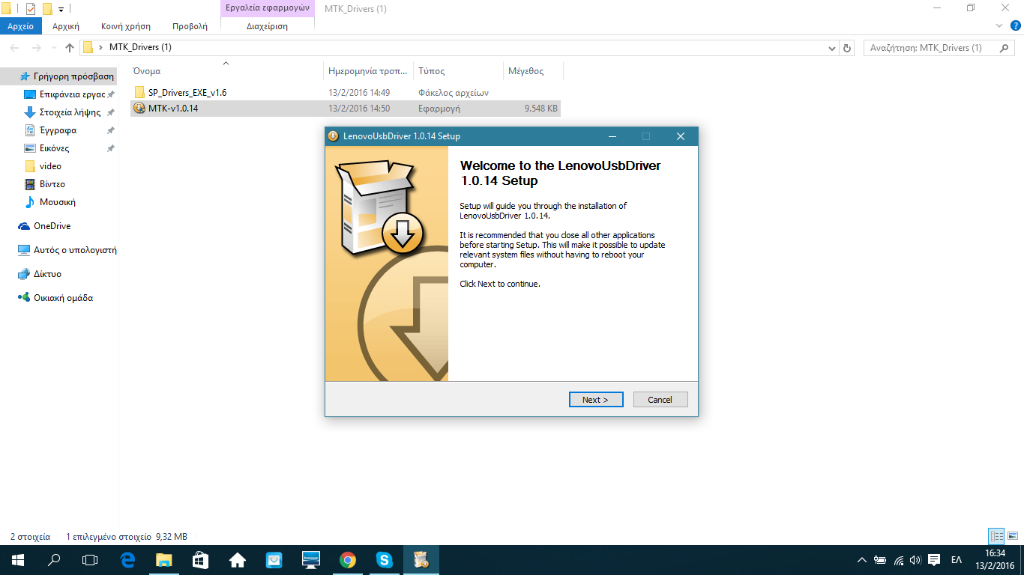Open the Mail app on taskbar
The height and width of the screenshot is (575, 1024).
[274, 560]
